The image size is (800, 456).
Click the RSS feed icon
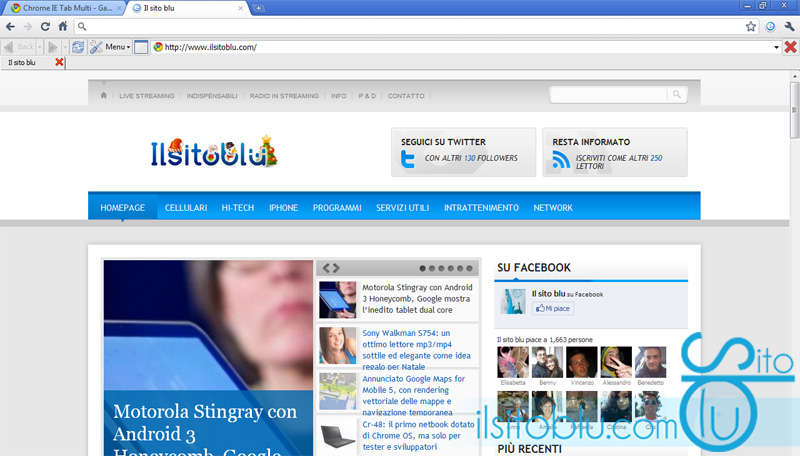[x=561, y=160]
